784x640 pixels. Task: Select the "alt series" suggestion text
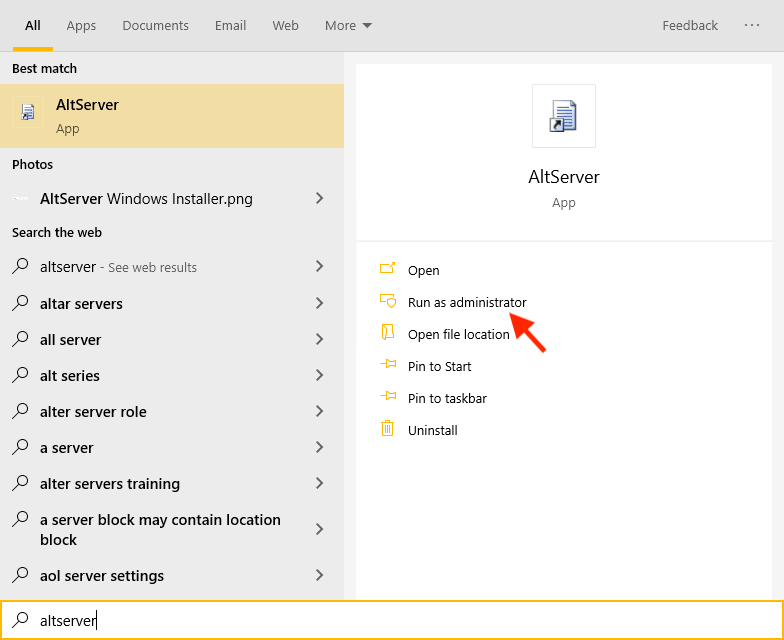point(70,376)
